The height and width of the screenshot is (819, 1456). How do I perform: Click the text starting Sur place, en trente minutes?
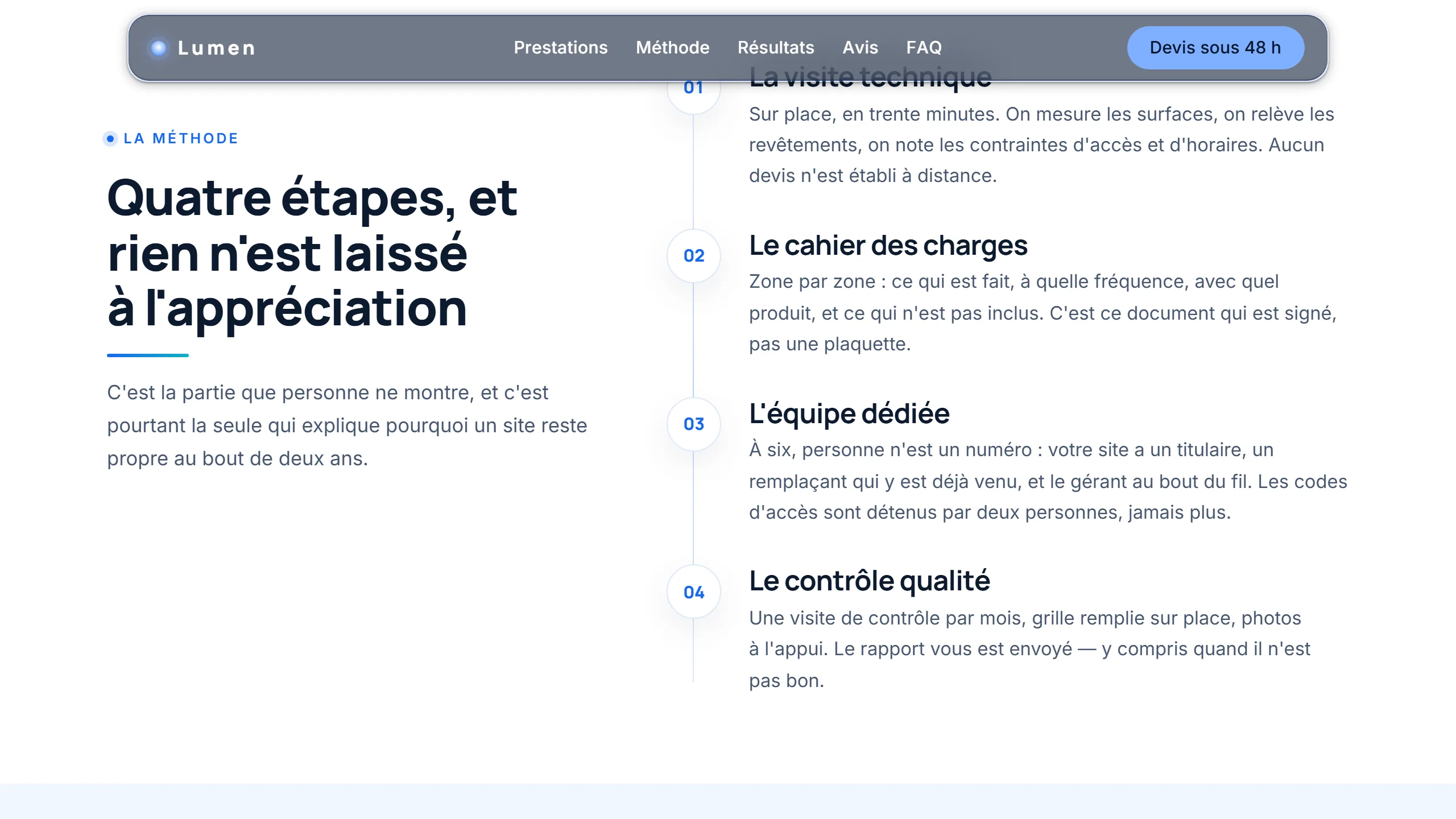click(1041, 145)
